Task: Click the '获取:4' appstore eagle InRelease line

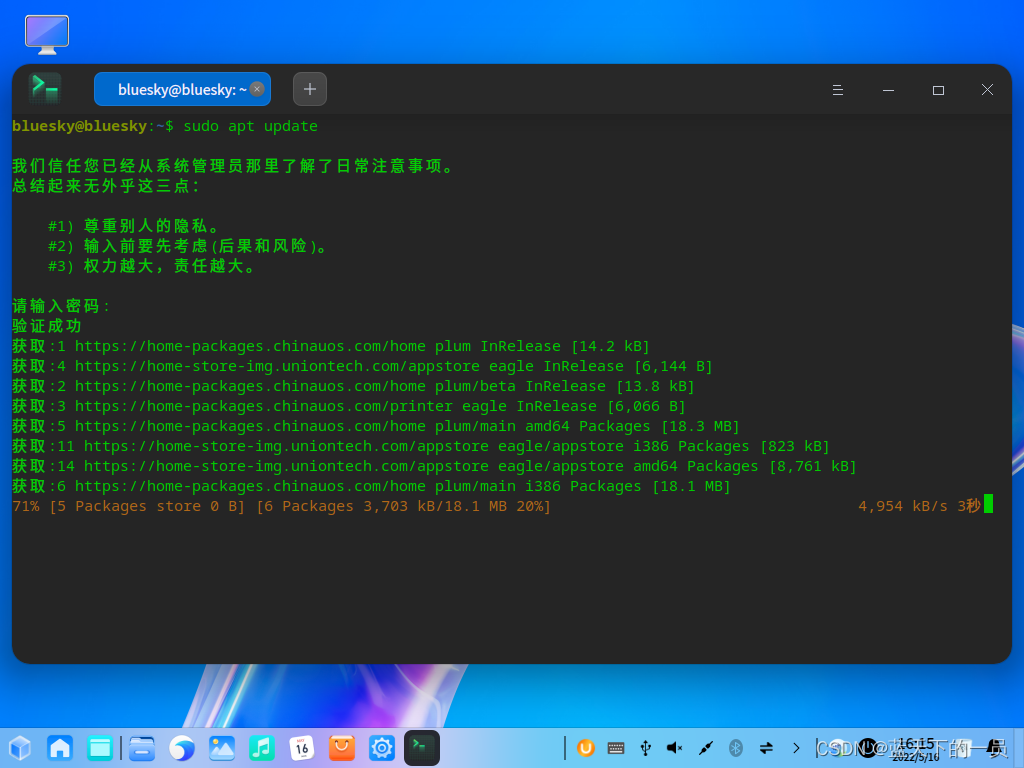Action: click(362, 366)
